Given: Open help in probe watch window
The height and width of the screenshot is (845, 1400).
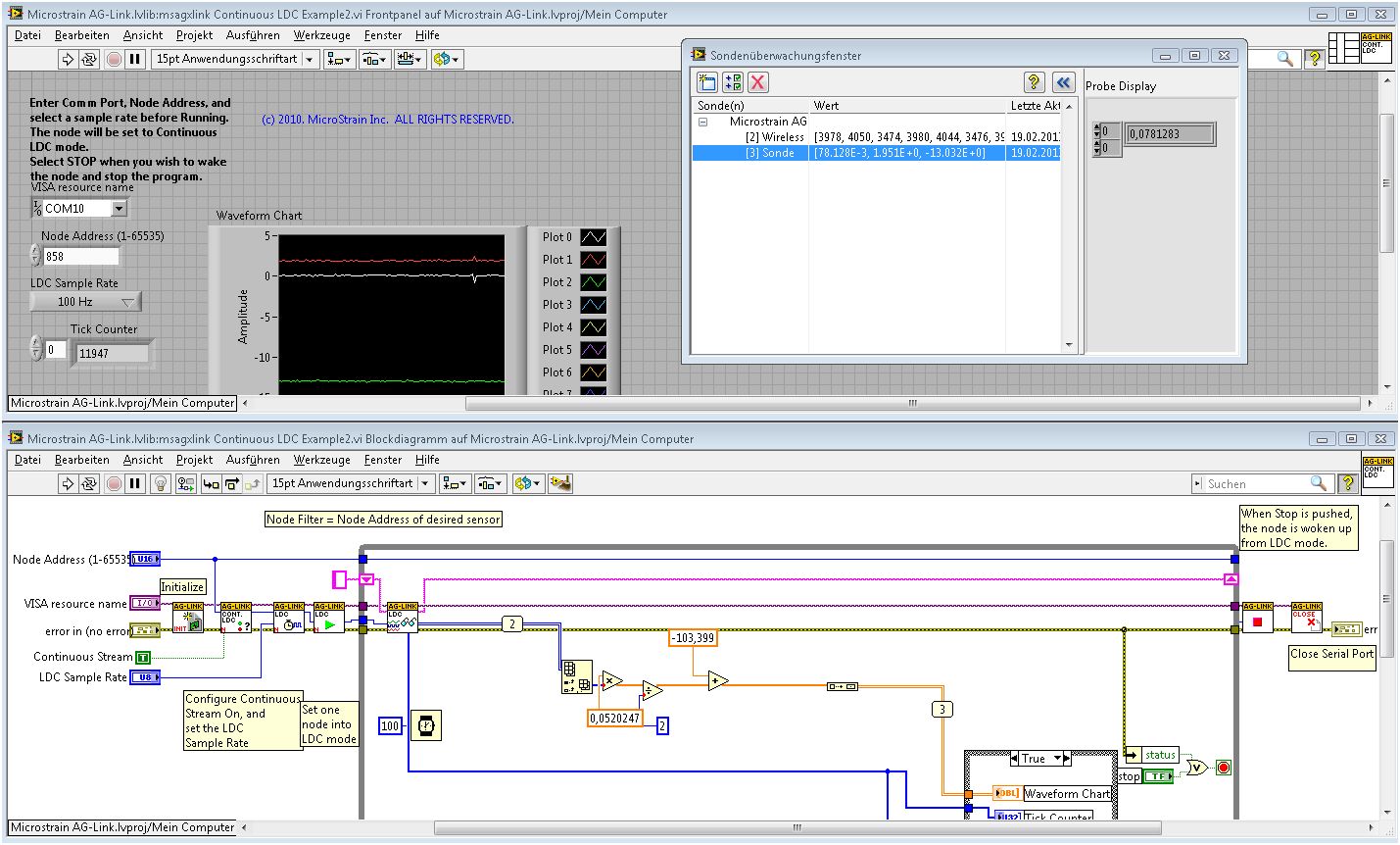Looking at the screenshot, I should [x=1034, y=82].
